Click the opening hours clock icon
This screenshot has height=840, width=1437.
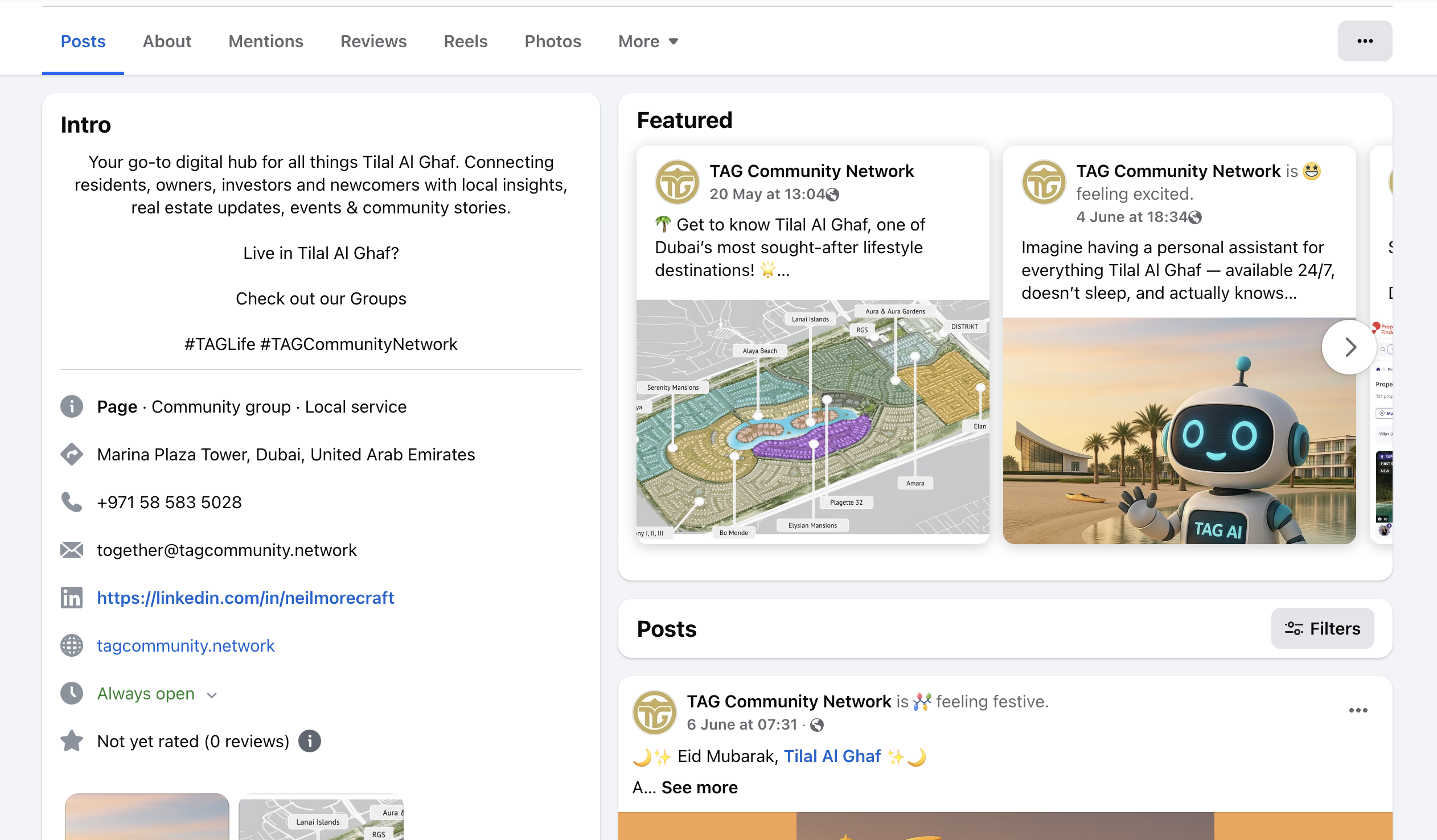point(72,694)
